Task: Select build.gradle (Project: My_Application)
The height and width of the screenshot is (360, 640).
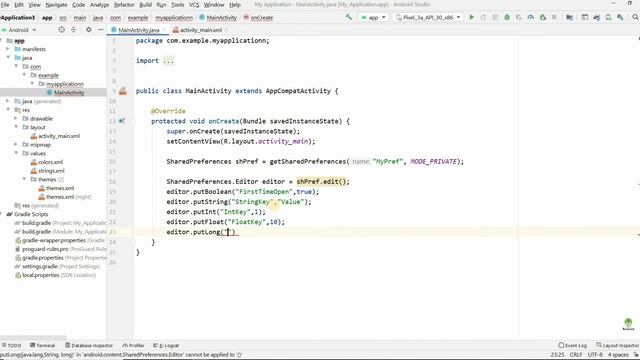Action: [60, 223]
